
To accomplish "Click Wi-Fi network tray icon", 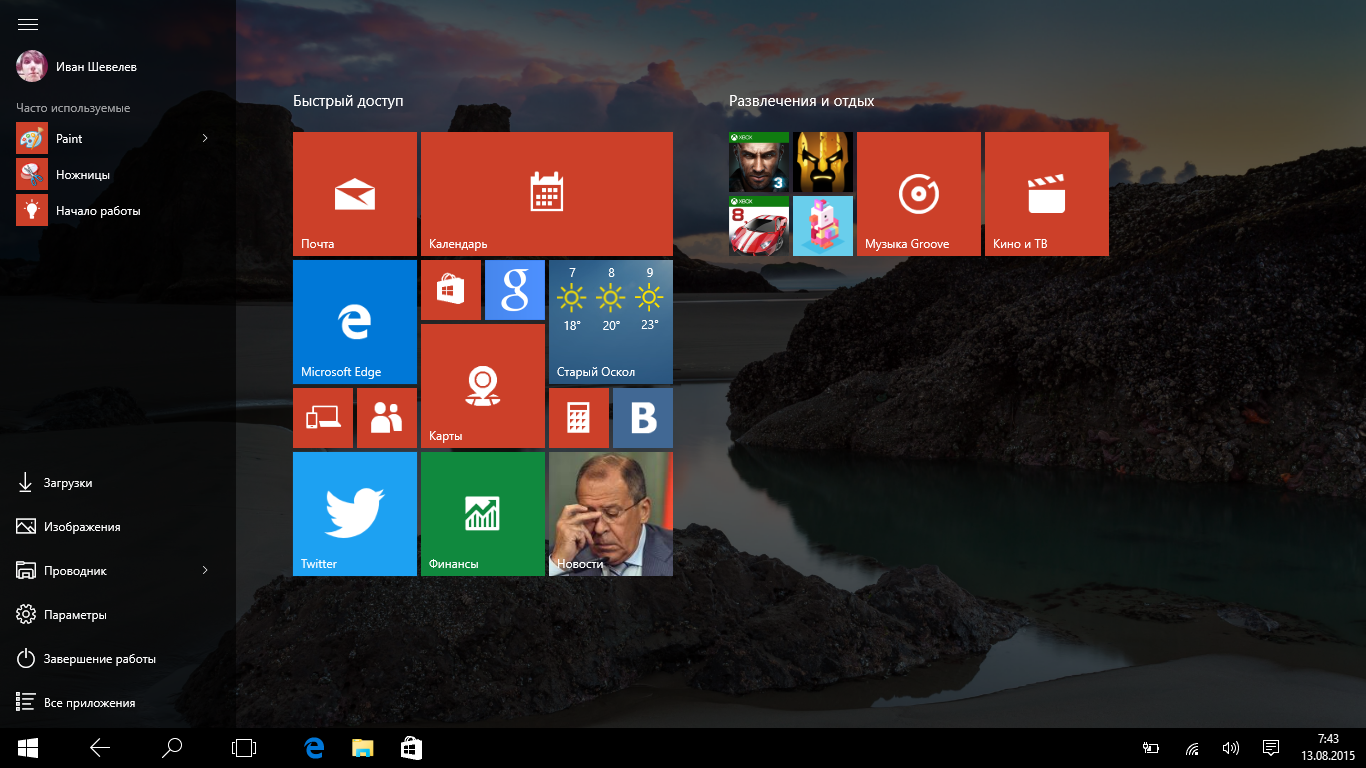I will click(x=1192, y=748).
